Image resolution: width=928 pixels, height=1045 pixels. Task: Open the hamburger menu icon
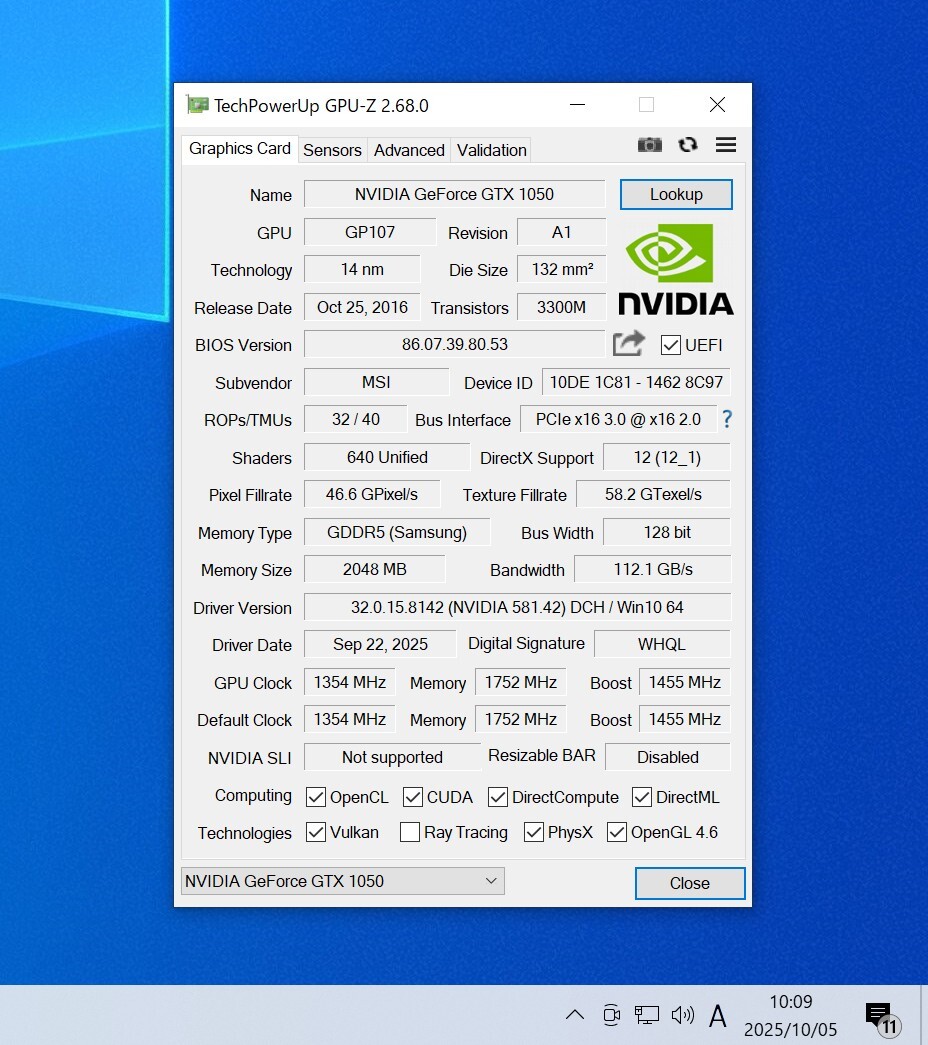tap(726, 145)
